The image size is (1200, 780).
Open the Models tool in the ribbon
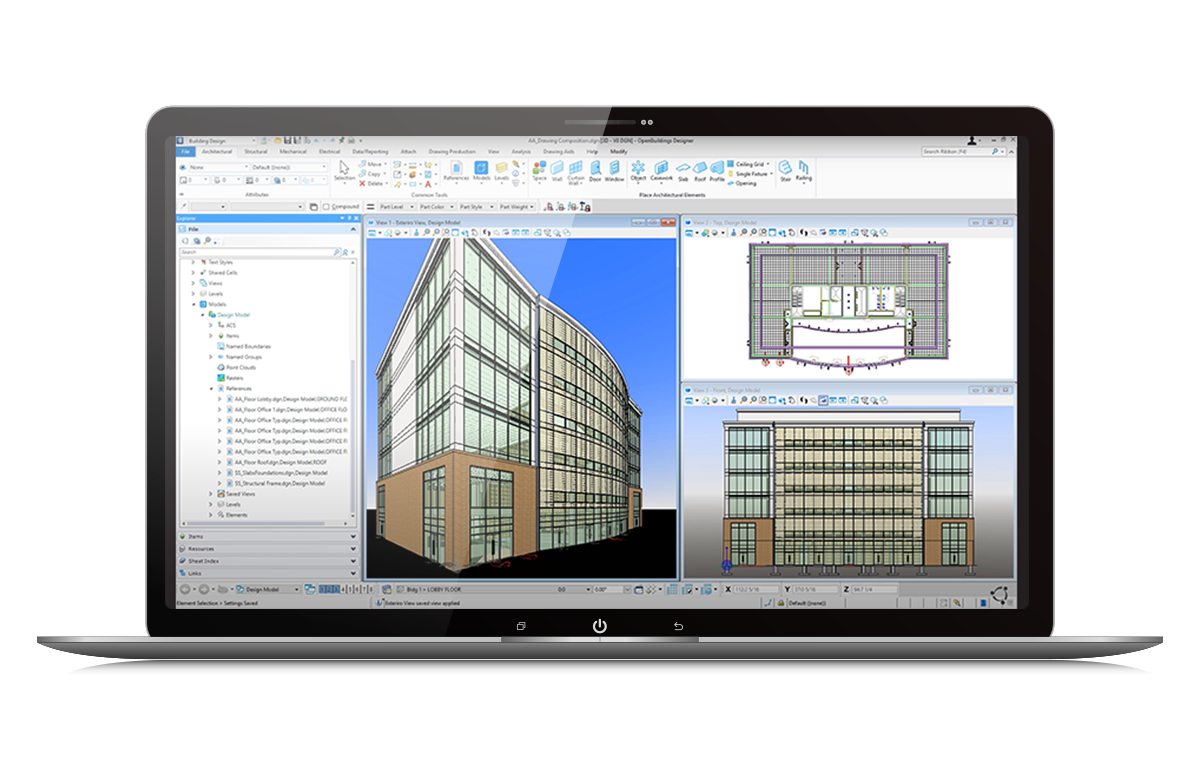pyautogui.click(x=481, y=170)
